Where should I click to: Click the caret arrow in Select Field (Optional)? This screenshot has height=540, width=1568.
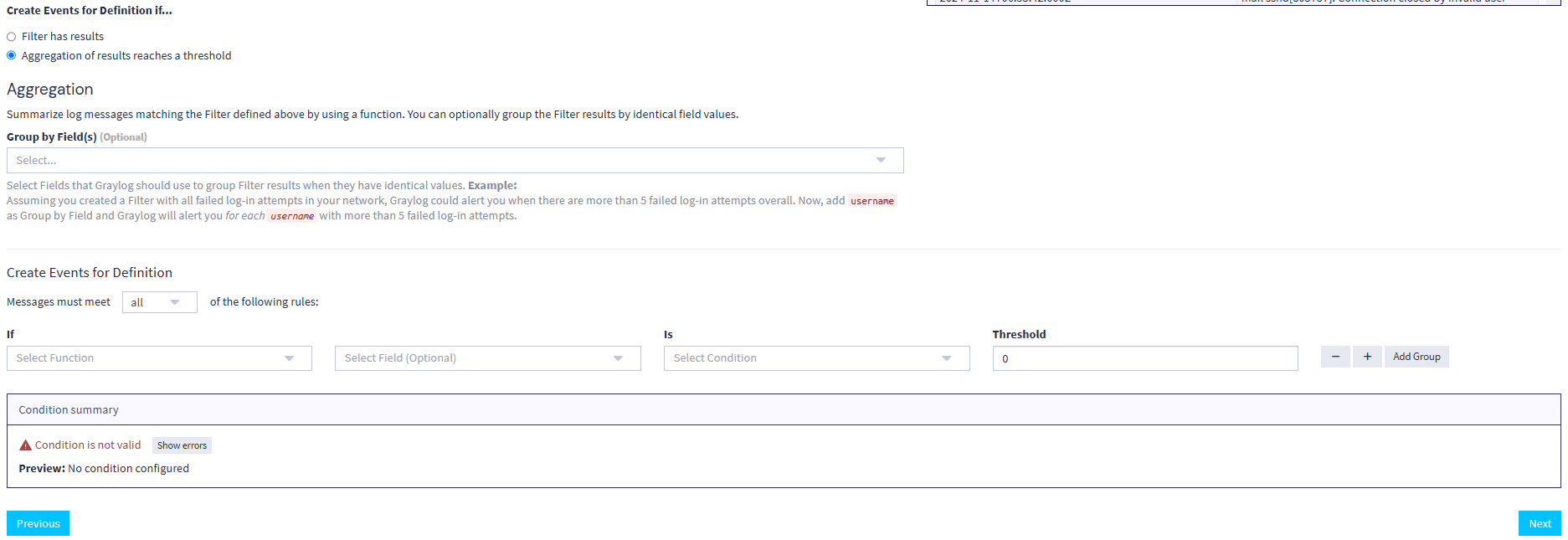point(618,358)
